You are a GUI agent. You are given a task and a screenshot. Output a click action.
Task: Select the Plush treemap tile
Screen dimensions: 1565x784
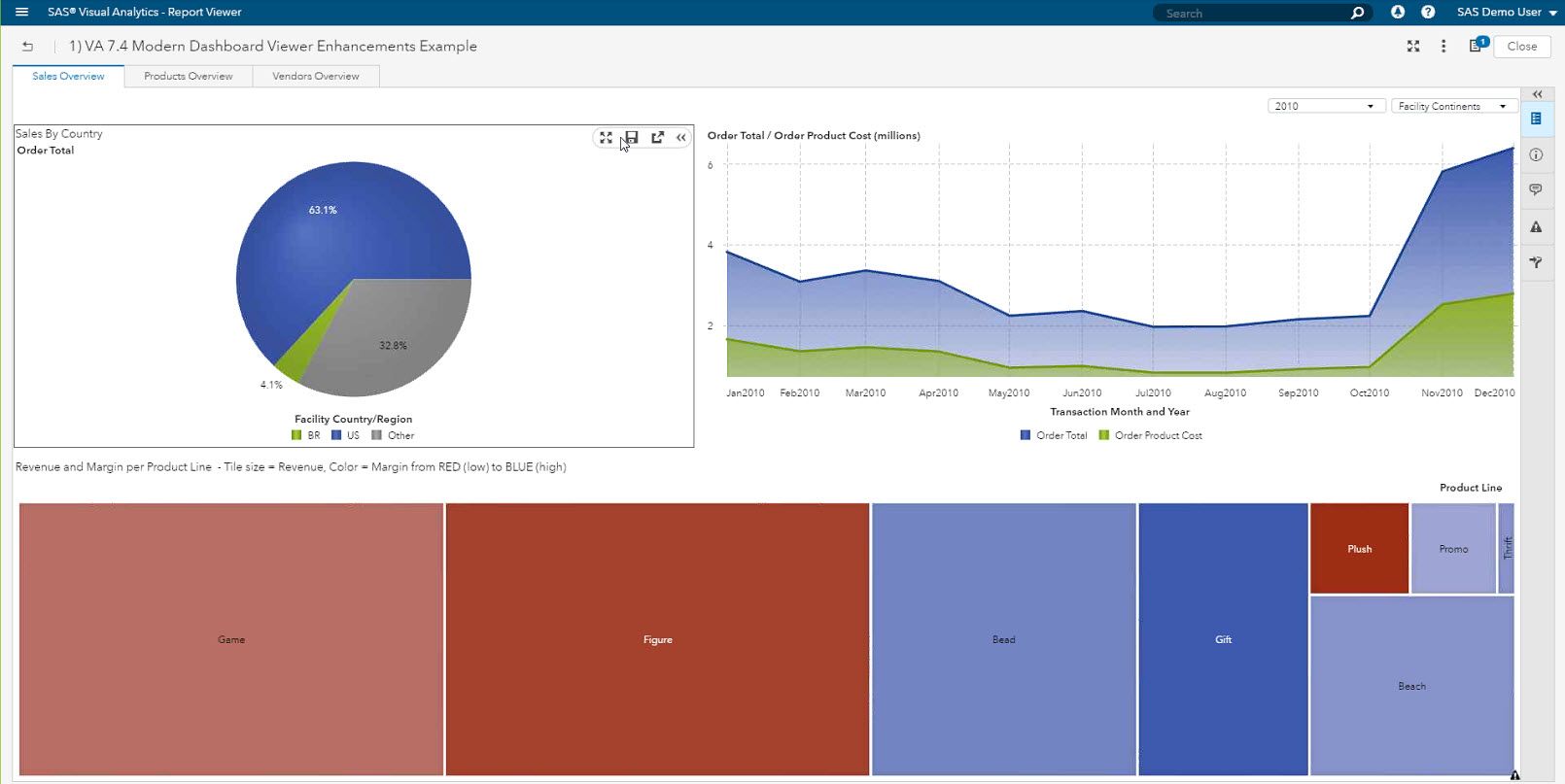tap(1359, 549)
